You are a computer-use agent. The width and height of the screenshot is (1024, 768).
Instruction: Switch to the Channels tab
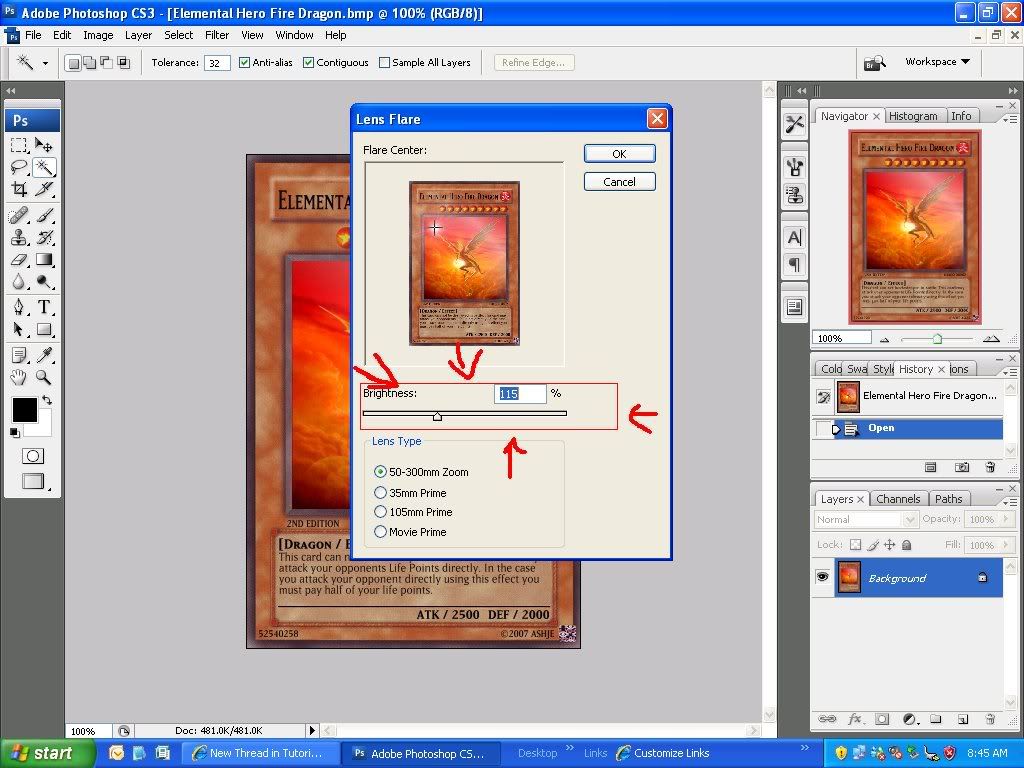tap(897, 499)
